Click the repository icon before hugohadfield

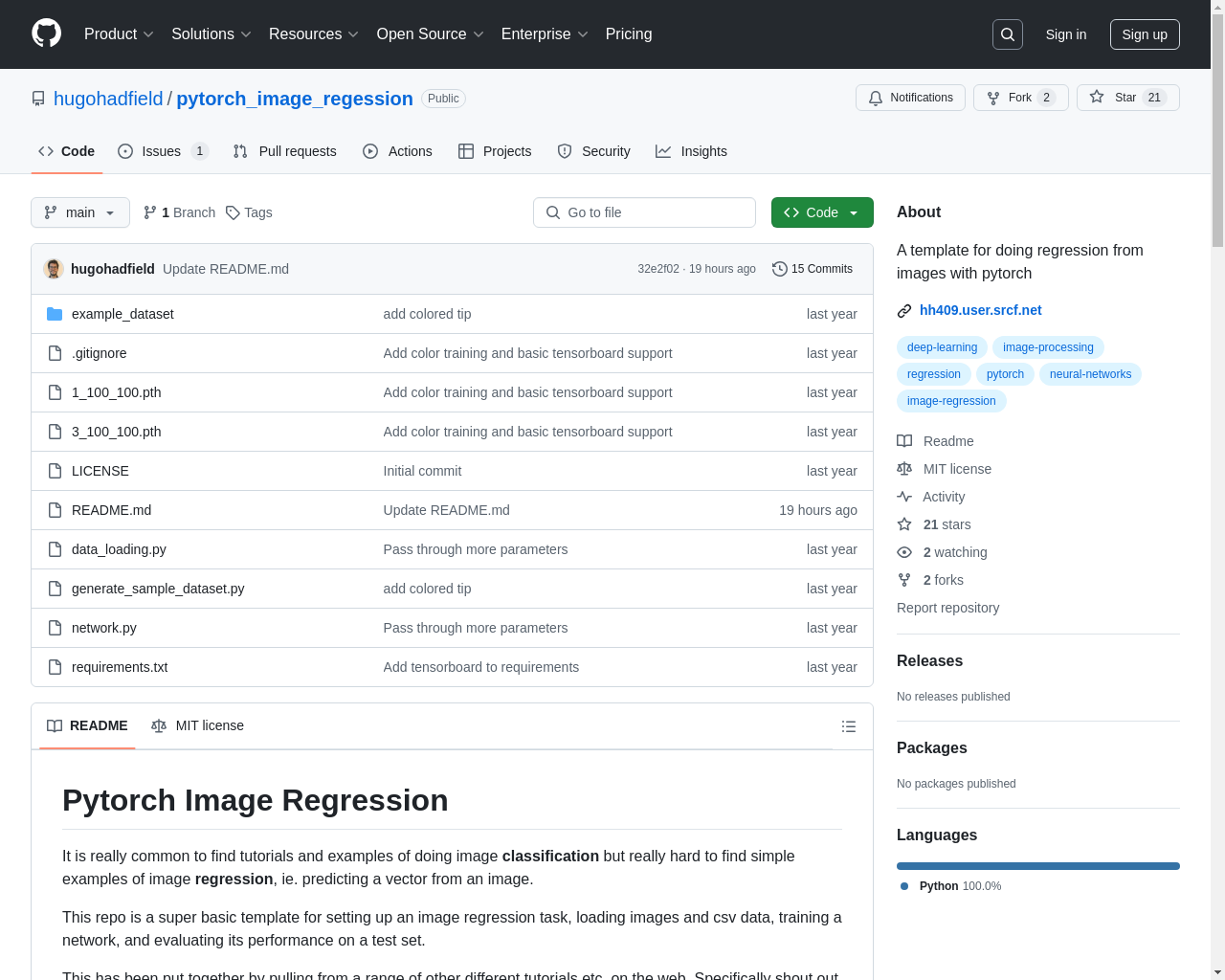click(x=38, y=99)
